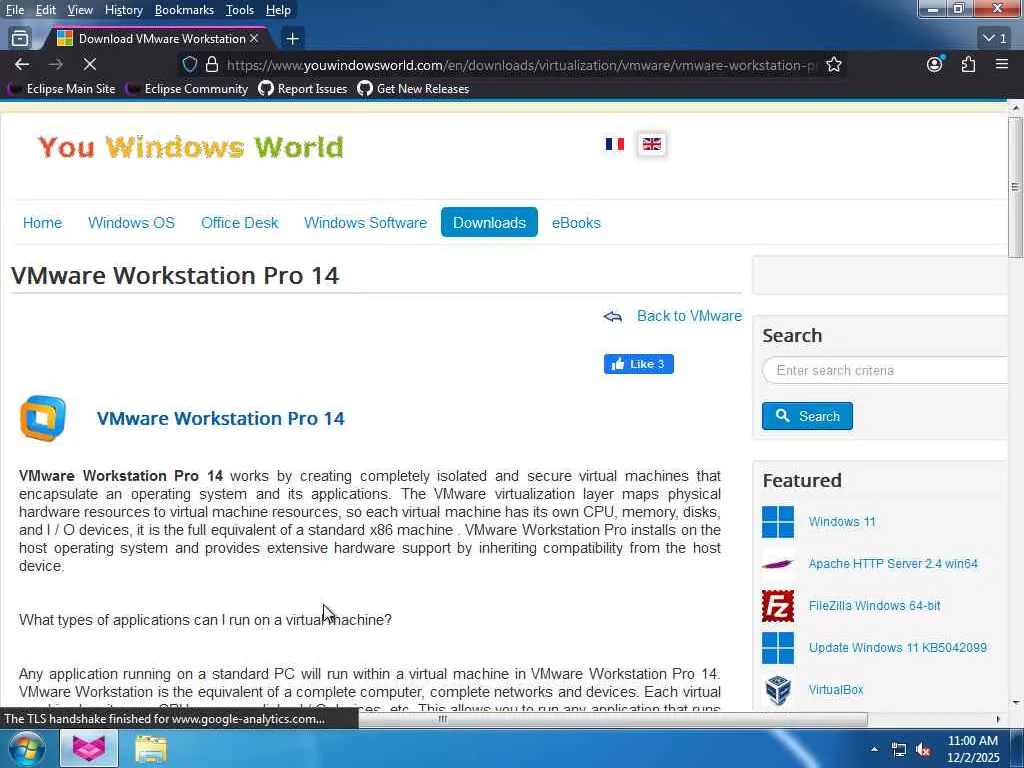
Task: Click the browser URL address bar
Action: 520,65
